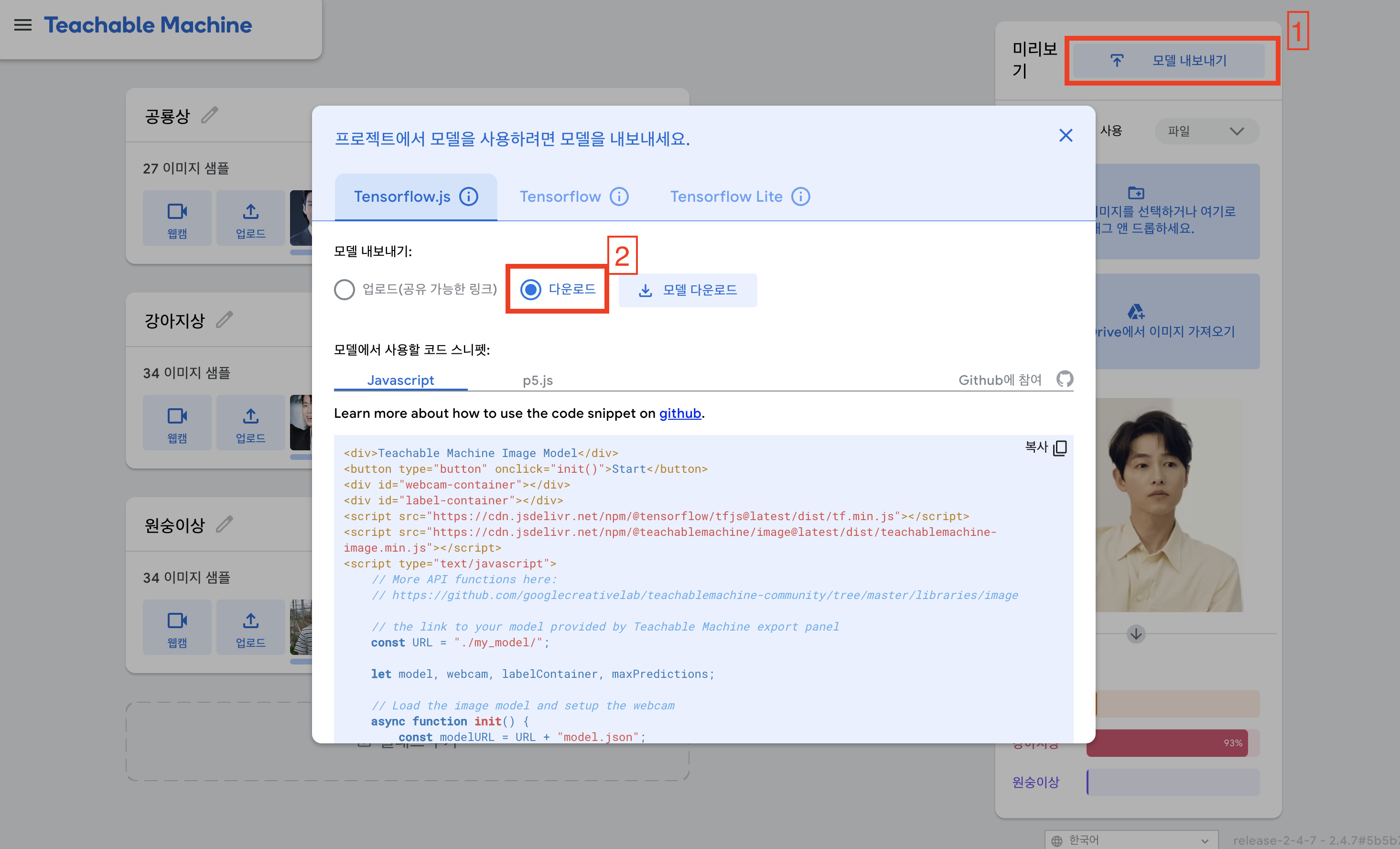Screen dimensions: 1400x849
Task: Click the GitHub logo icon next to Github에 참여
Action: pos(1065,379)
